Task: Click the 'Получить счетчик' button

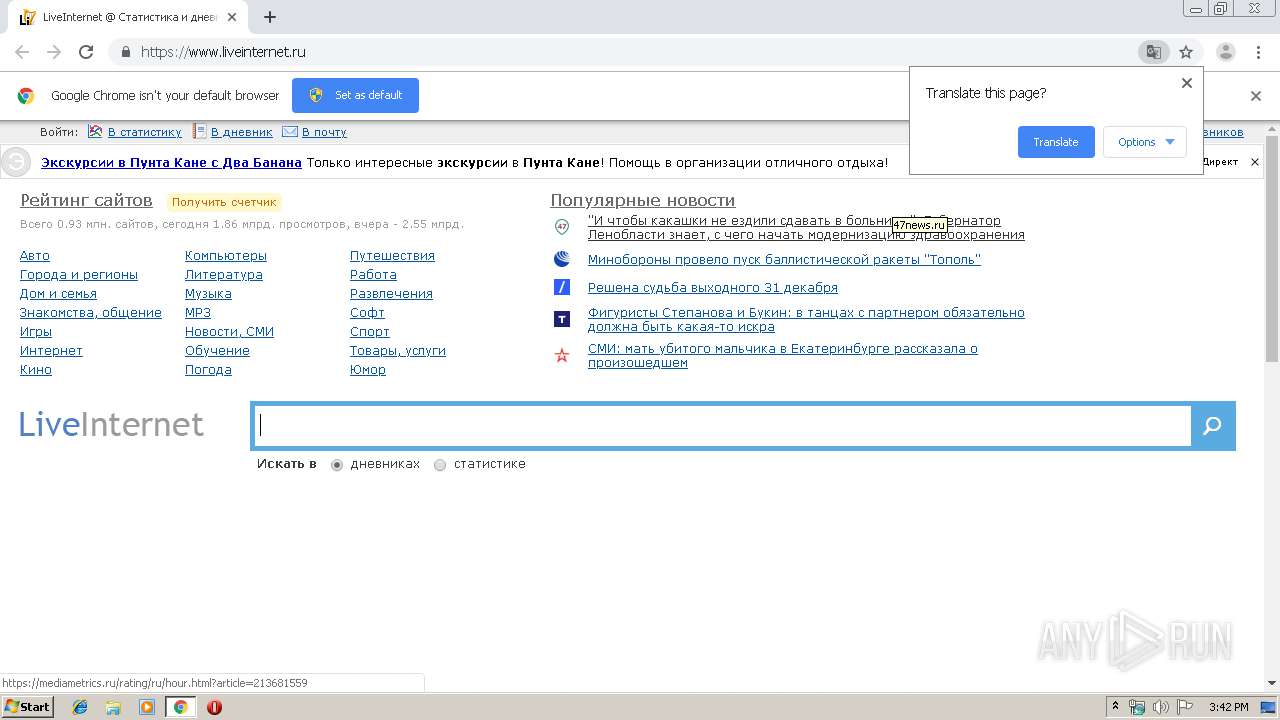Action: [x=224, y=202]
